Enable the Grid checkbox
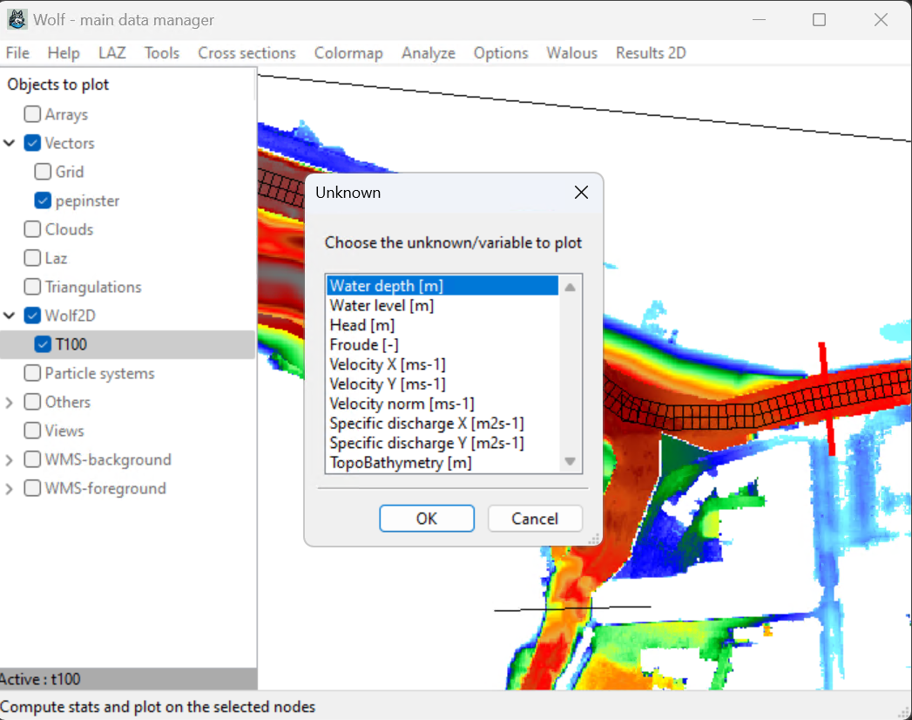This screenshot has height=720, width=912. point(43,172)
